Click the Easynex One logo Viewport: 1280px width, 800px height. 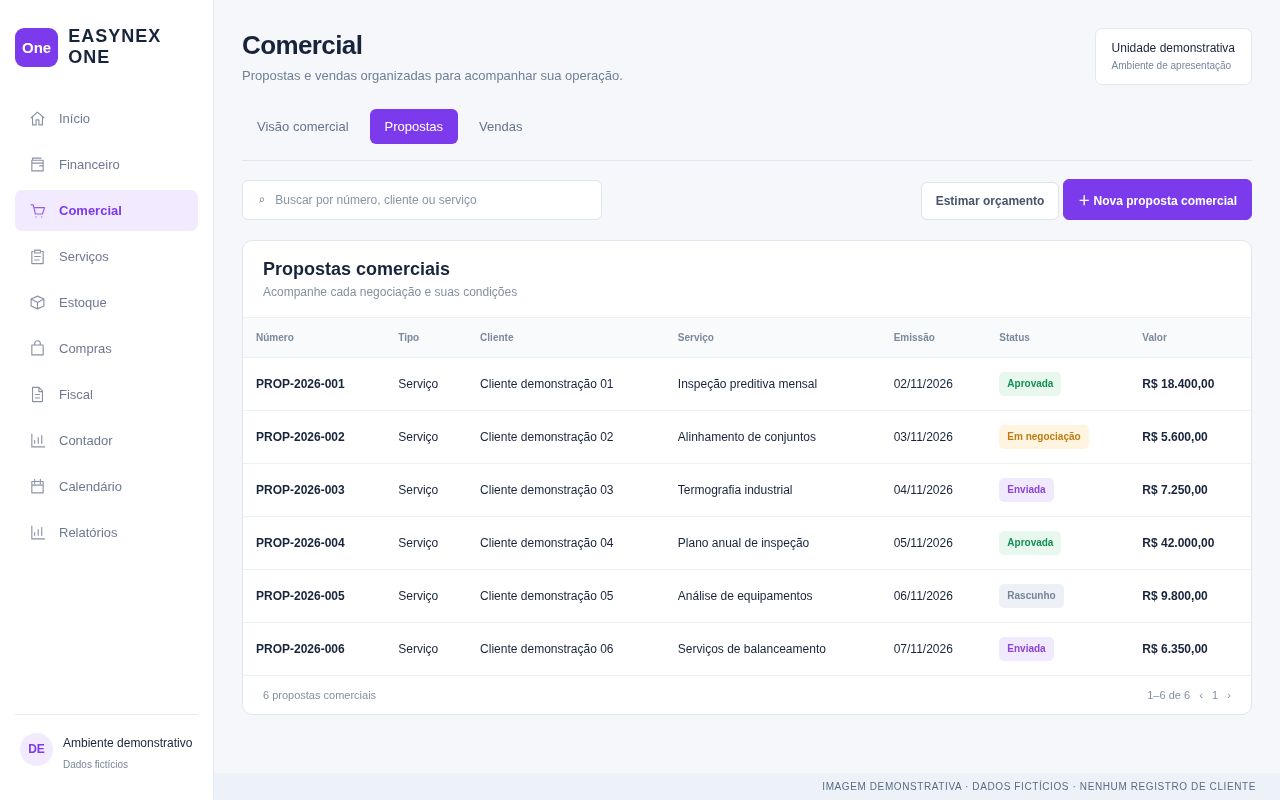click(x=36, y=47)
